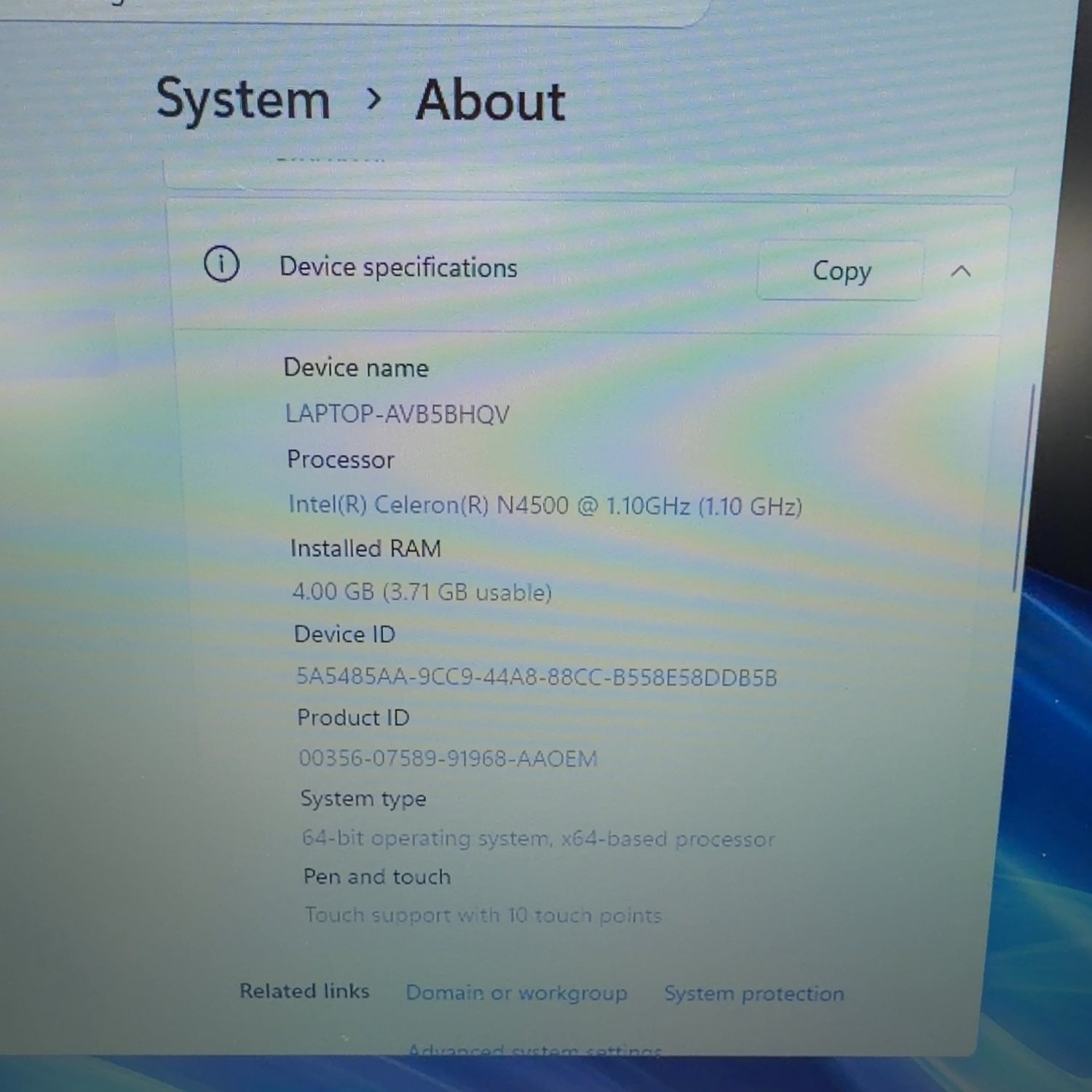Image resolution: width=1092 pixels, height=1092 pixels.
Task: Select the device name LAPTOP-AVB5BHQV
Action: pyautogui.click(x=397, y=414)
